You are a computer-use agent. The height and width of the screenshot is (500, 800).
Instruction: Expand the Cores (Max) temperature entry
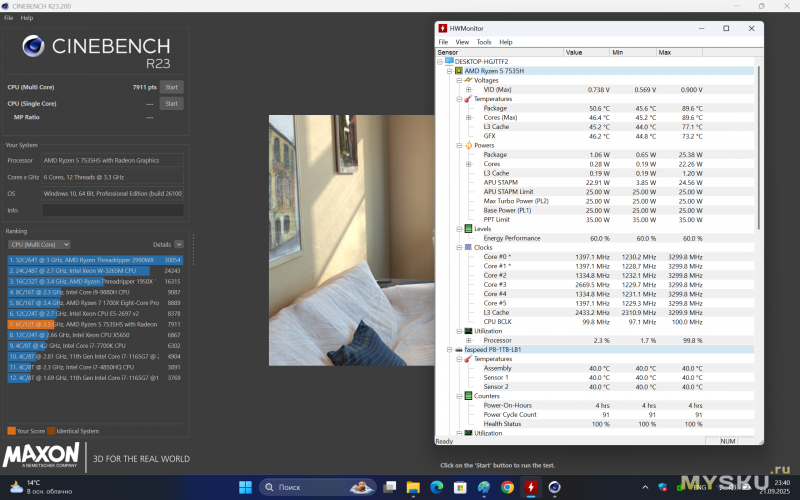pos(468,117)
